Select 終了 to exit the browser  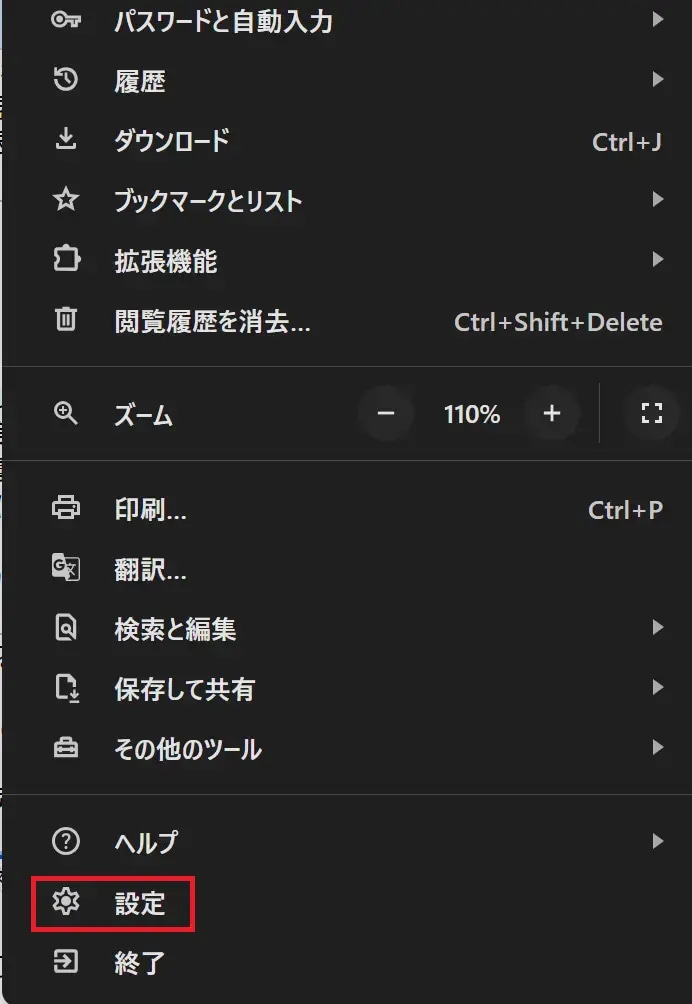(140, 963)
